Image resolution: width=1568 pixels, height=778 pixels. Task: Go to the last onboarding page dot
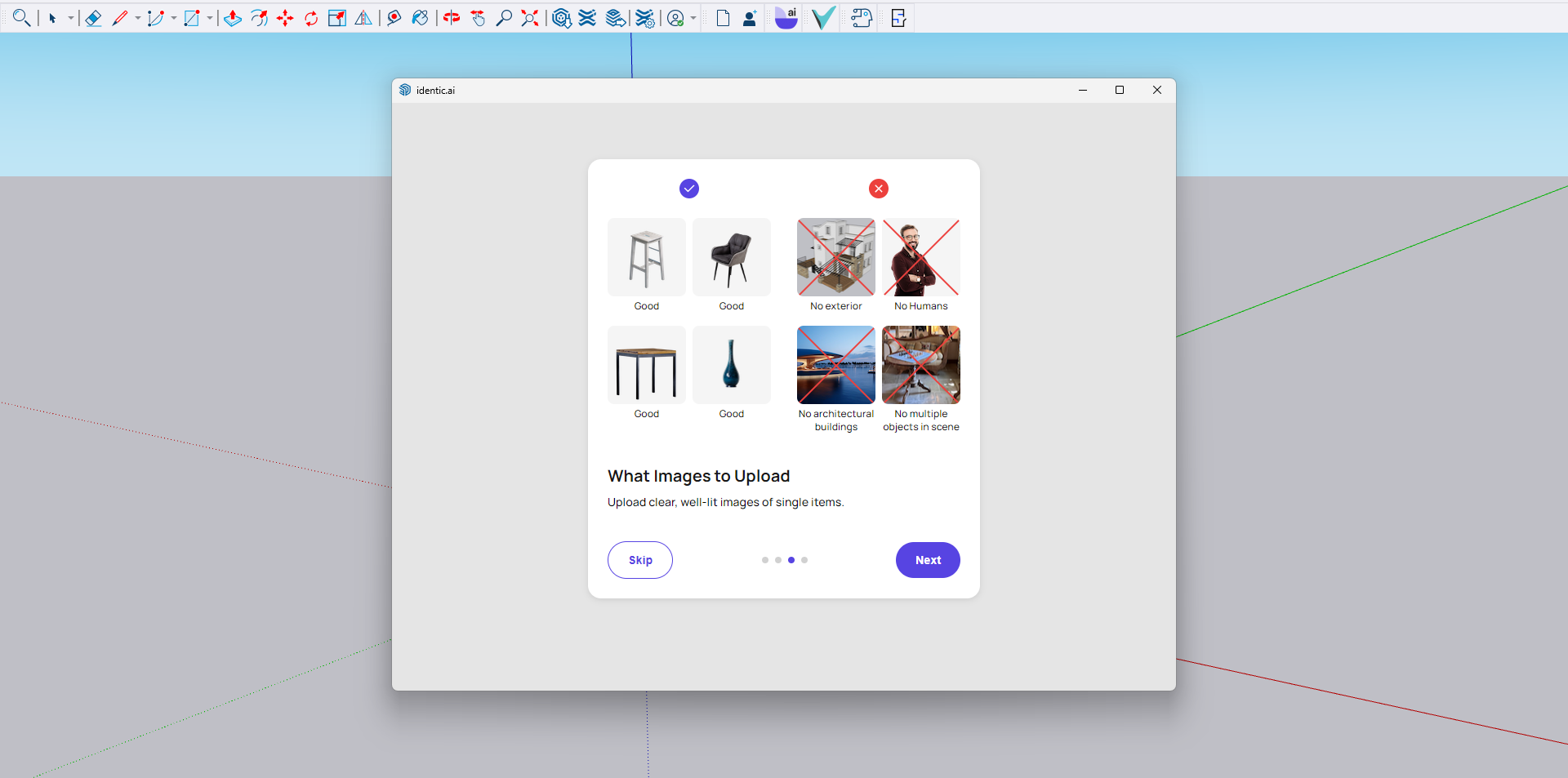pyautogui.click(x=804, y=560)
